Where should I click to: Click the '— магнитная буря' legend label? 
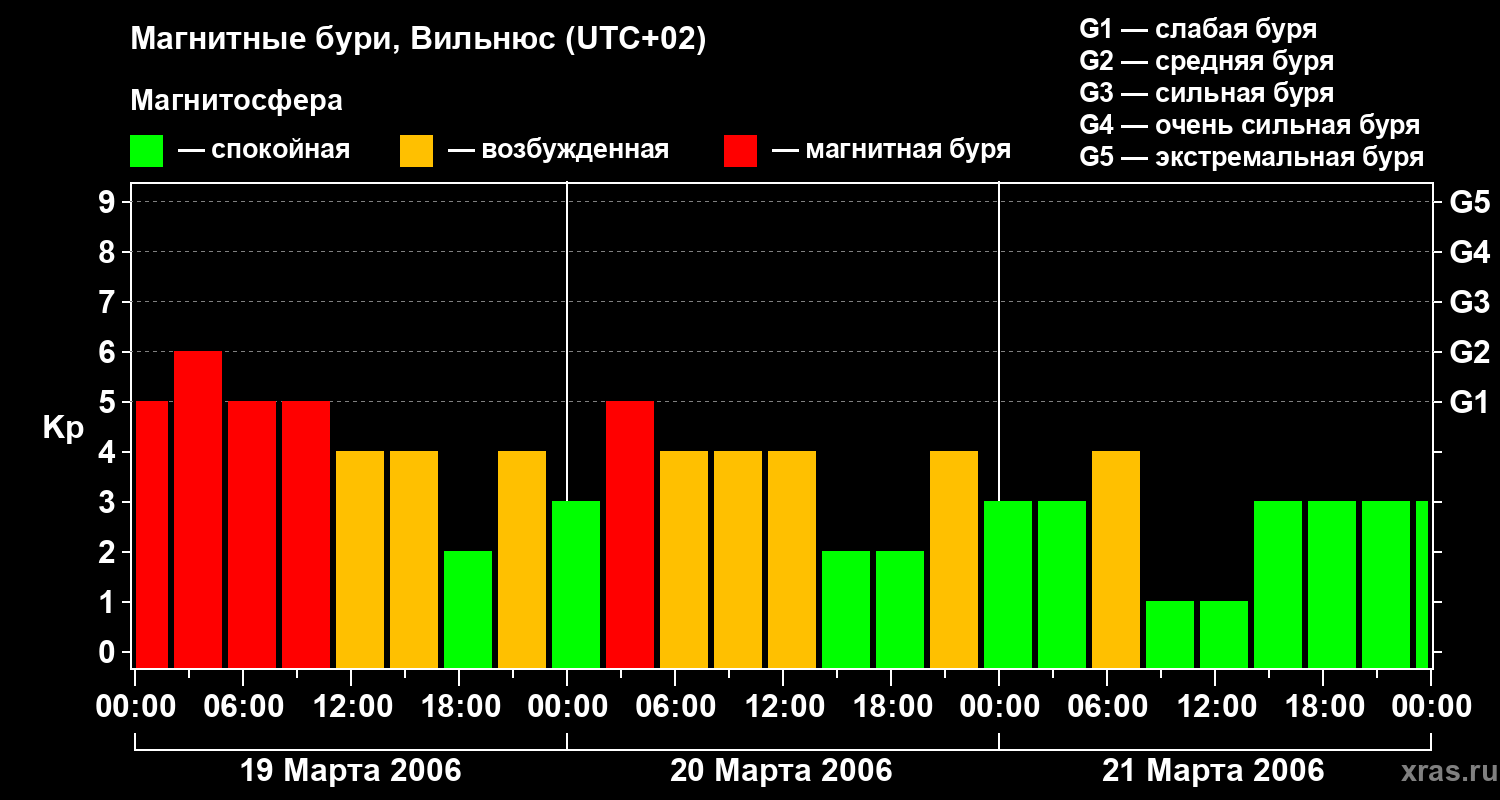pos(891,151)
